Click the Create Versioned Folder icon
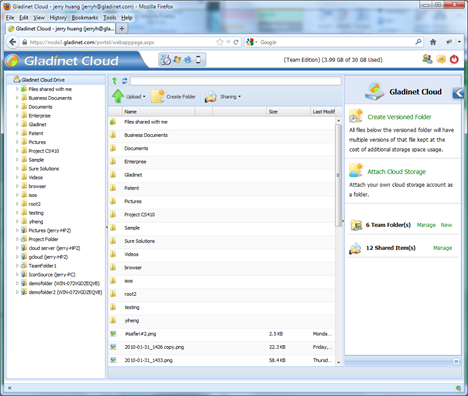468x396 pixels. (356, 116)
